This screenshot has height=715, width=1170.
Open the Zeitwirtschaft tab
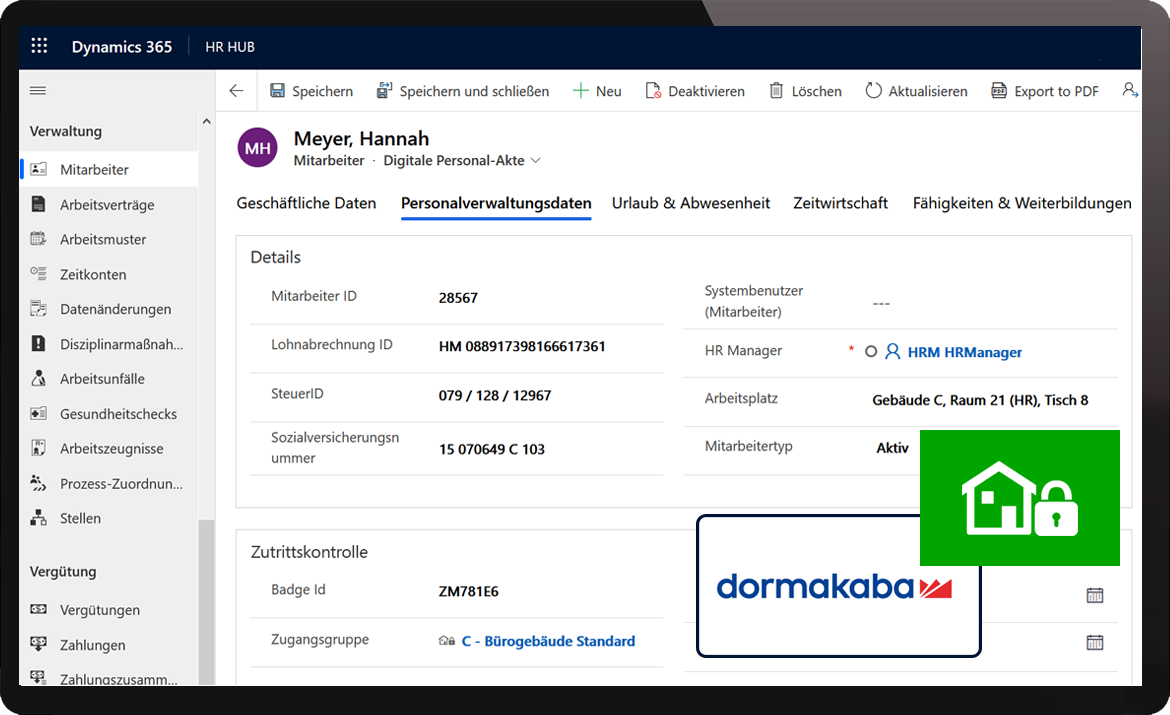pyautogui.click(x=840, y=203)
